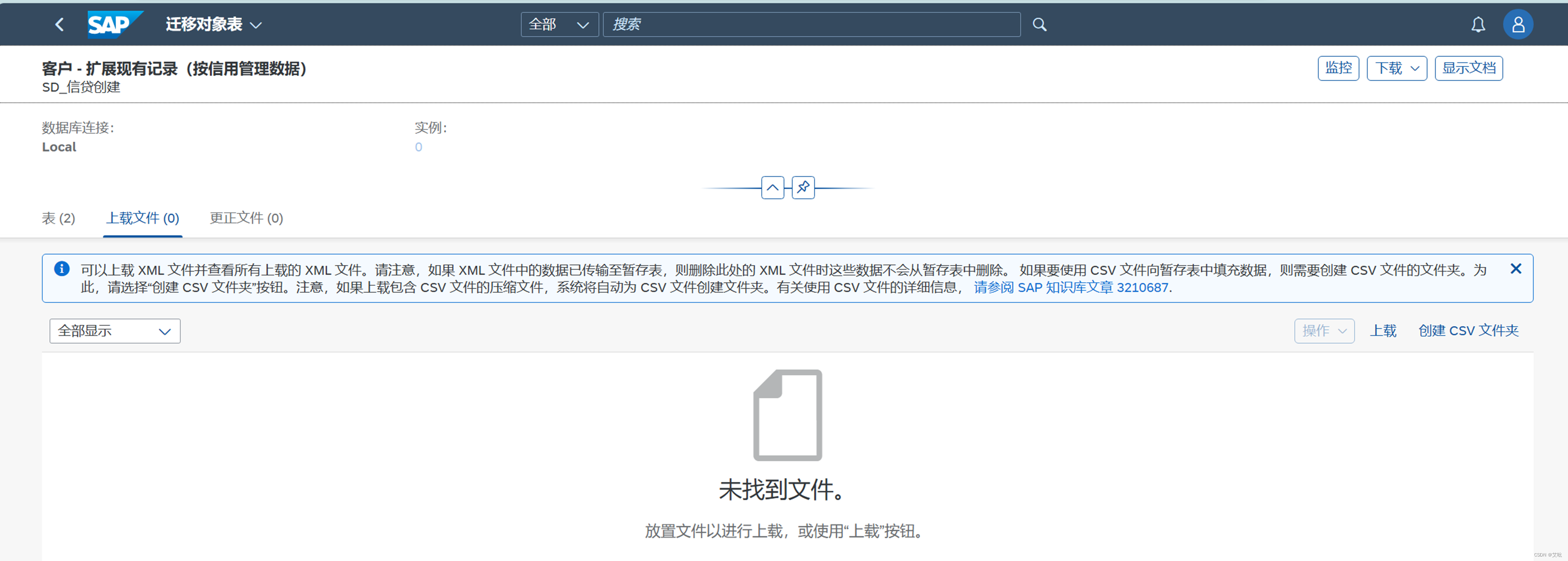Open the 实例 count link 0

click(x=418, y=147)
